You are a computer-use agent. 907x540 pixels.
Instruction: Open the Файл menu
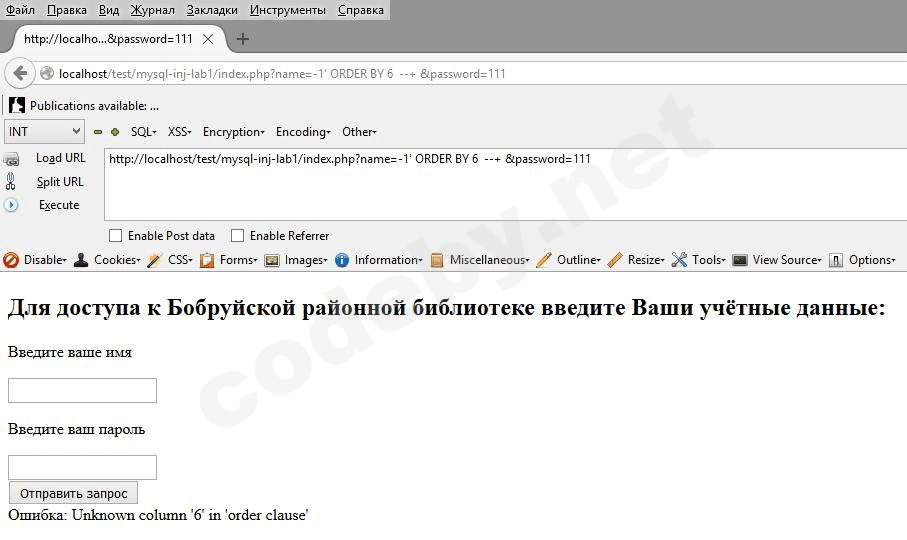pyautogui.click(x=20, y=10)
